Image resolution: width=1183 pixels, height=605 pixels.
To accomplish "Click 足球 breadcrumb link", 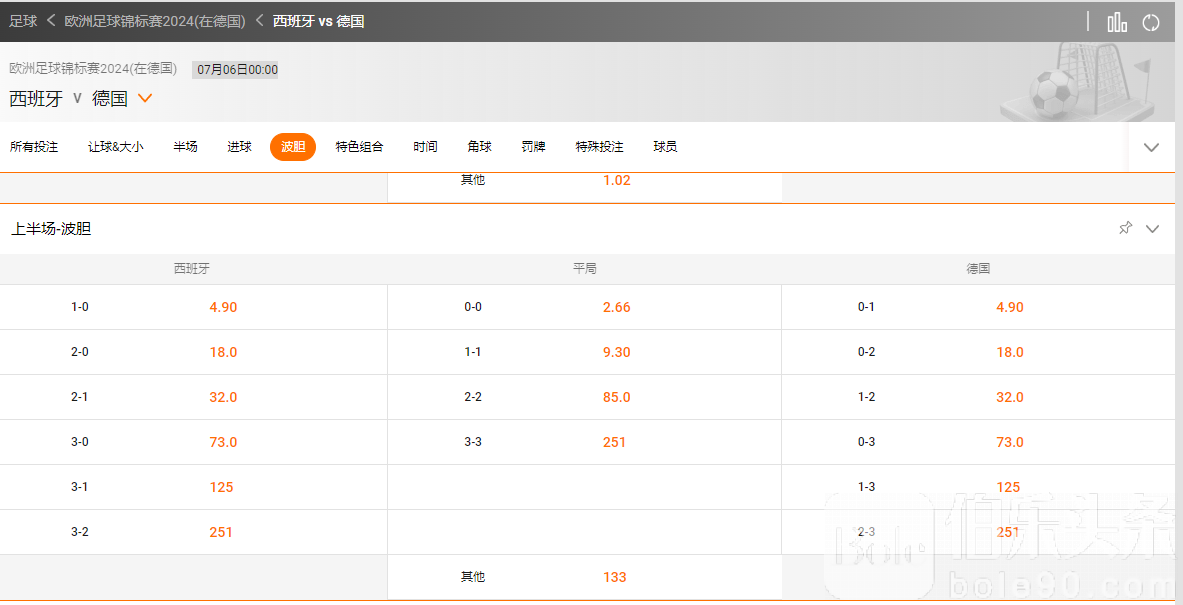I will pos(23,20).
